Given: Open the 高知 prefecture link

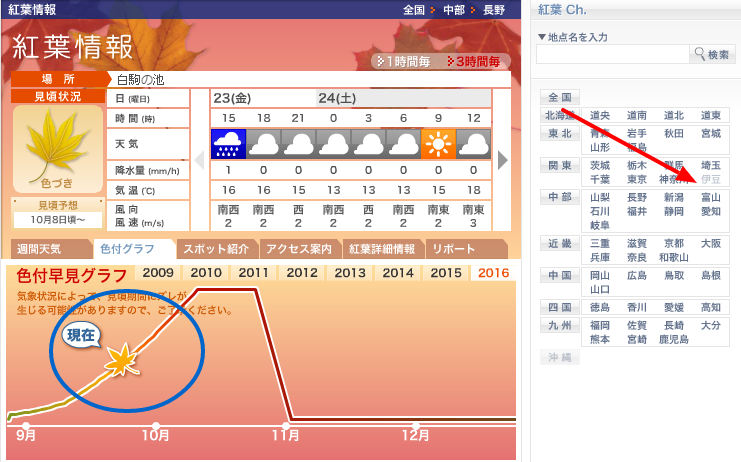Looking at the screenshot, I should pyautogui.click(x=711, y=308).
